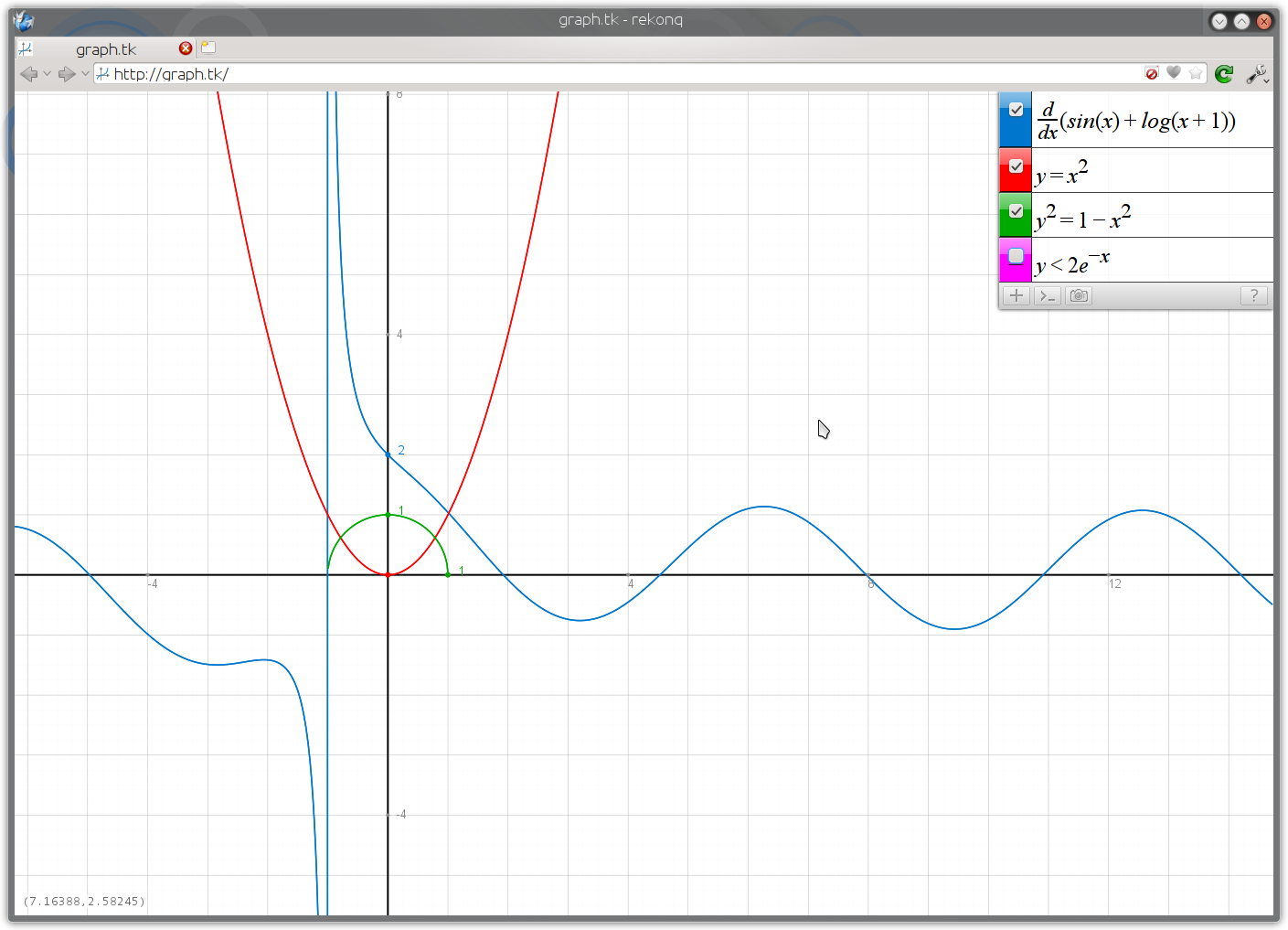Viewport: 1288px width, 930px height.
Task: Edit the y²=1−x² equation field
Action: [1153, 216]
